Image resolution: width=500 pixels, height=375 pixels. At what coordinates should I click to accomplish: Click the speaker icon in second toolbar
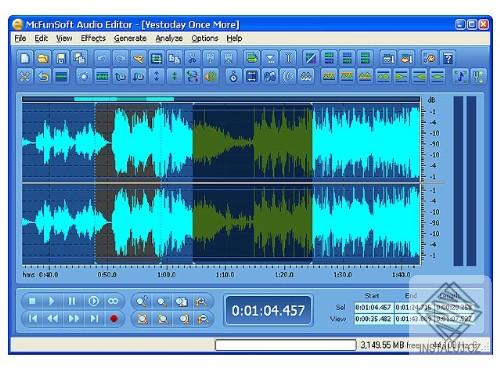(210, 76)
